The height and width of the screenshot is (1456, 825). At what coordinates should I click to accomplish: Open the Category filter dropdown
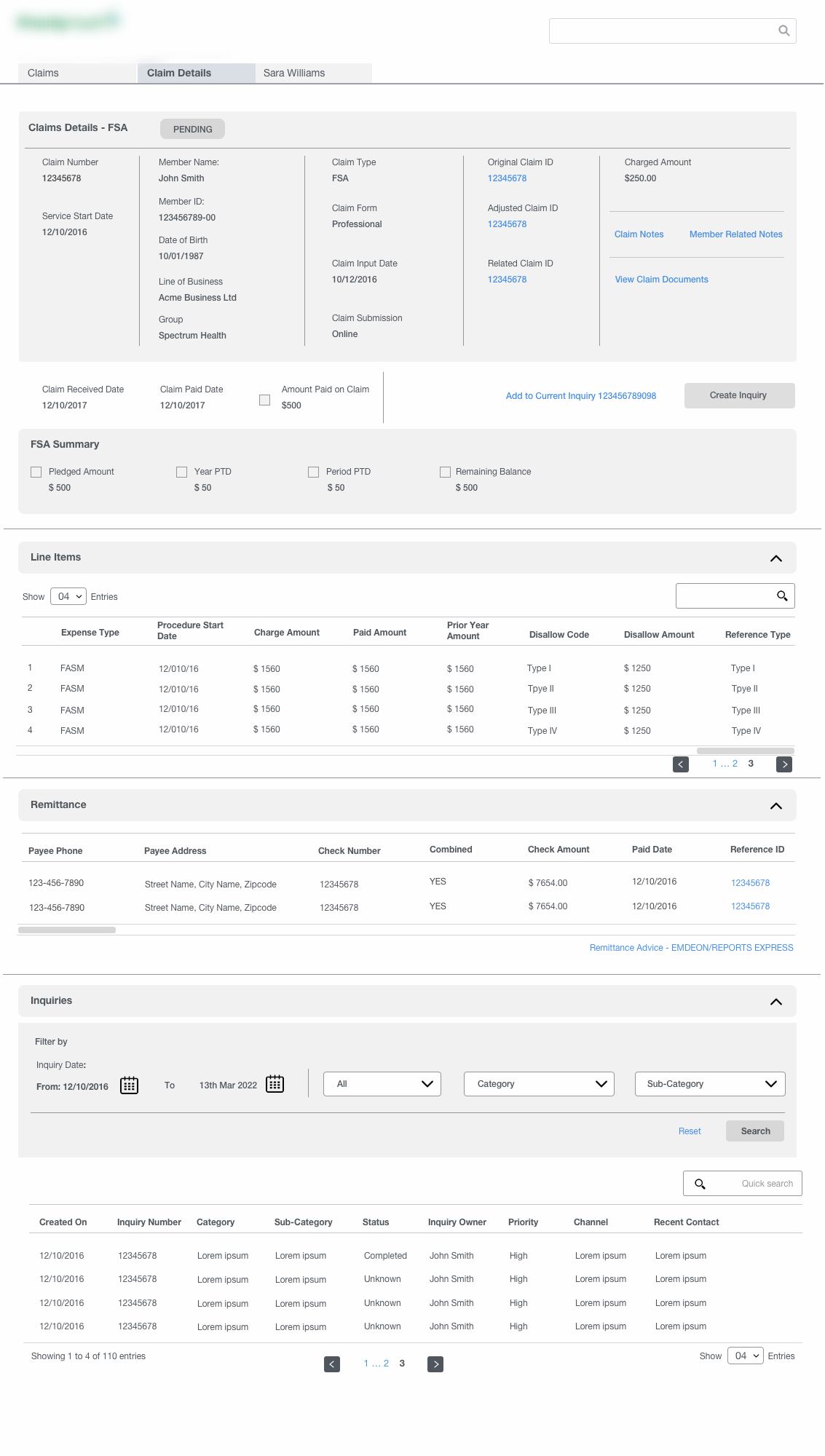[538, 1084]
